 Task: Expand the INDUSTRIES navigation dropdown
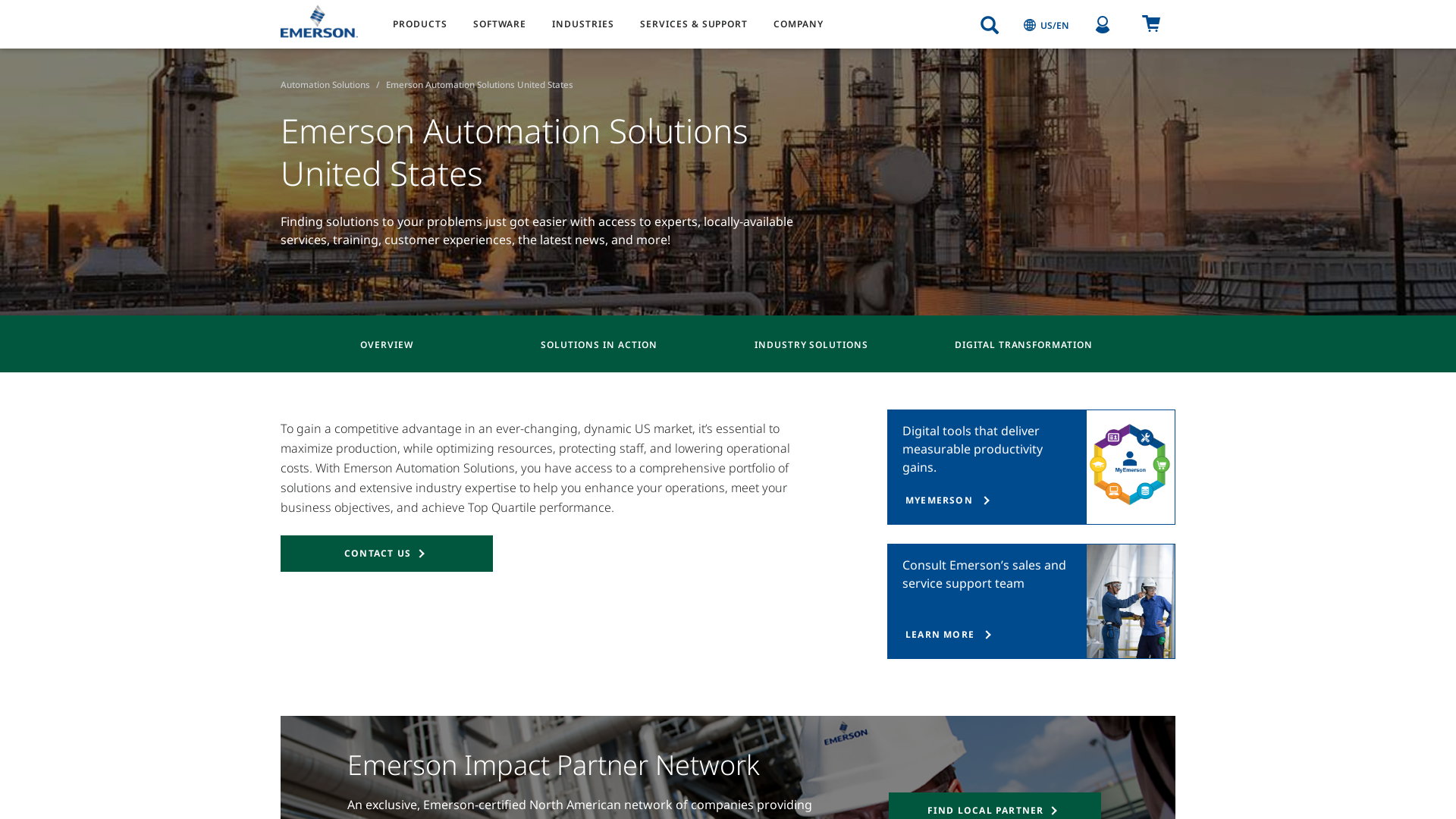click(583, 24)
